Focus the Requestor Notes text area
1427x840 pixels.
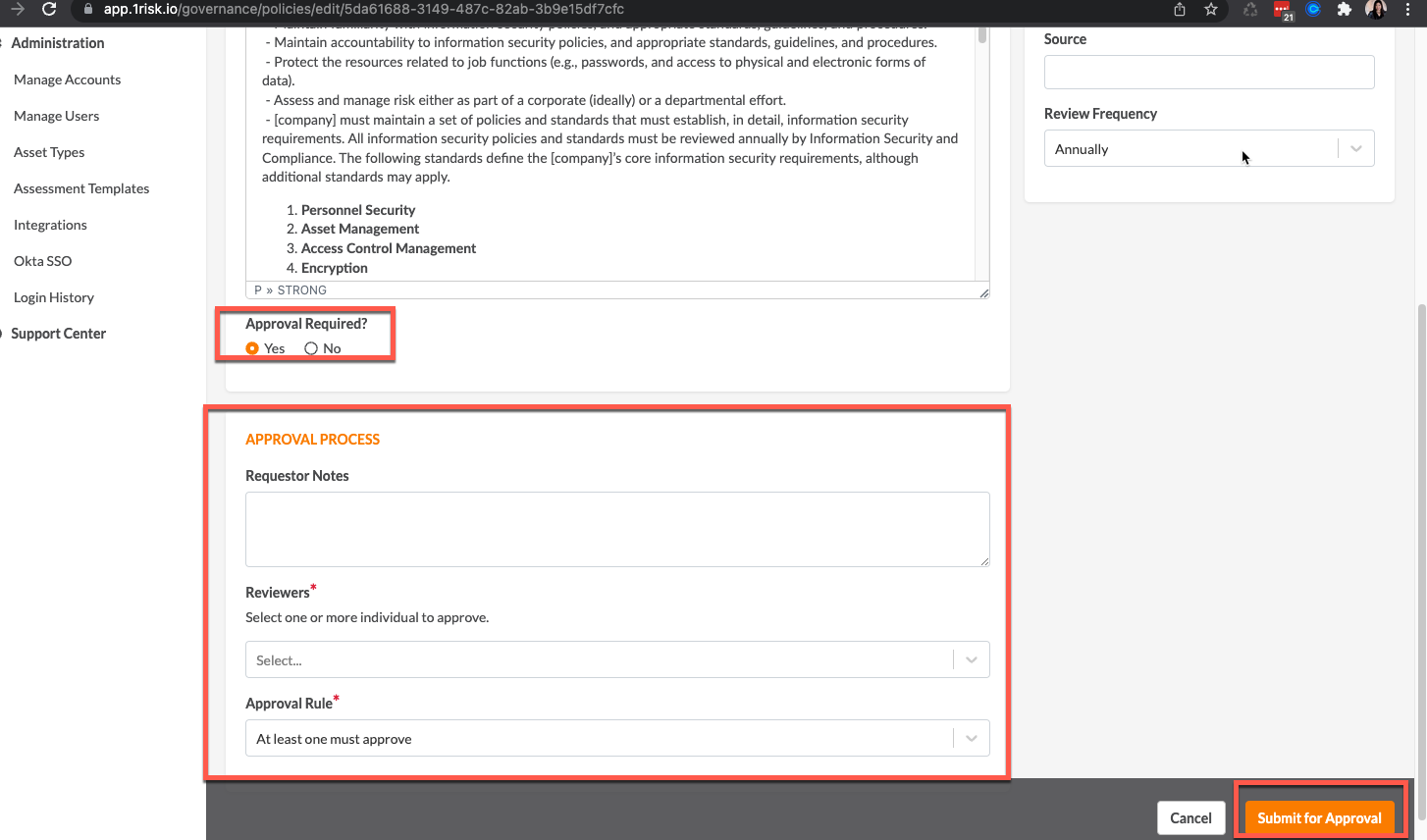point(617,530)
